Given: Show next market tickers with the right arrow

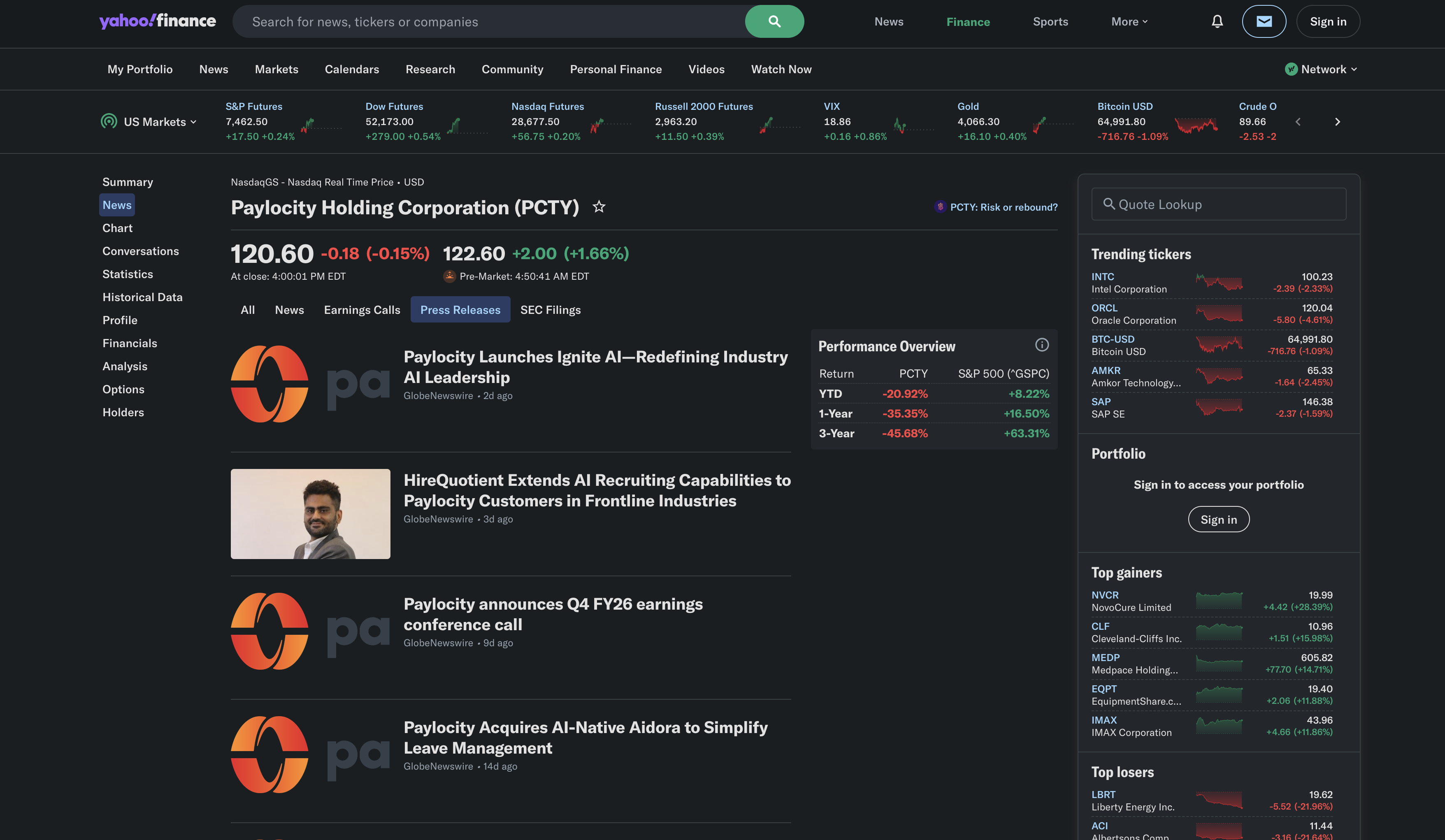Looking at the screenshot, I should [1337, 121].
